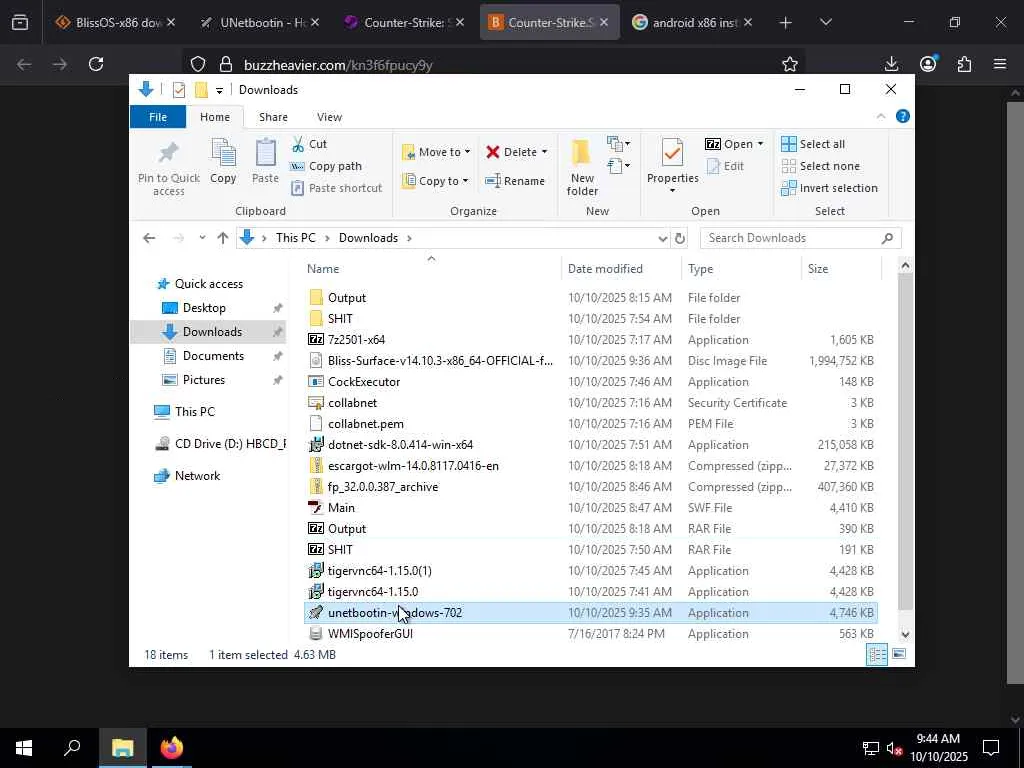
Task: Select Desktop in Quick access
Action: click(x=204, y=308)
